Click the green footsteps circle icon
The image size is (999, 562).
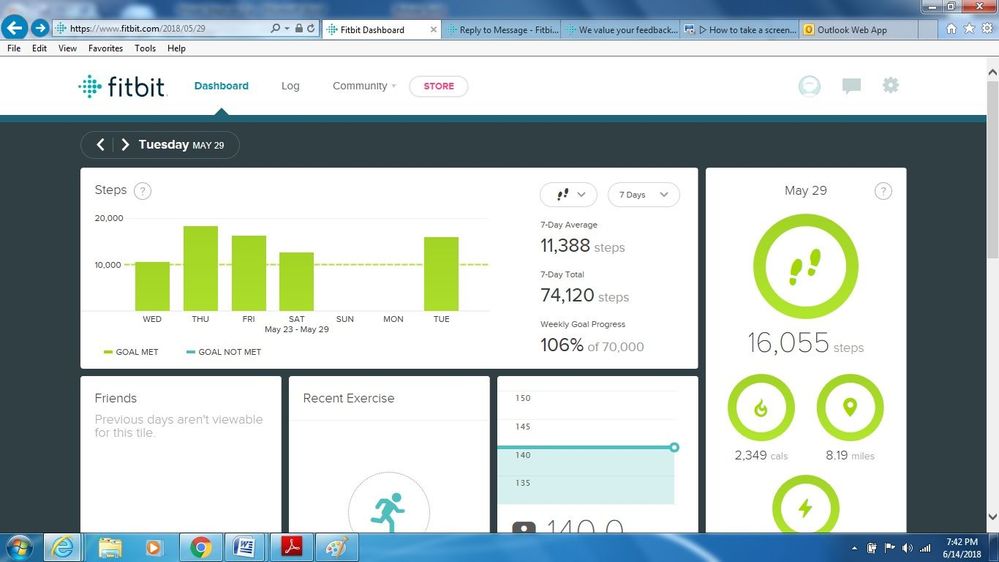click(x=805, y=267)
